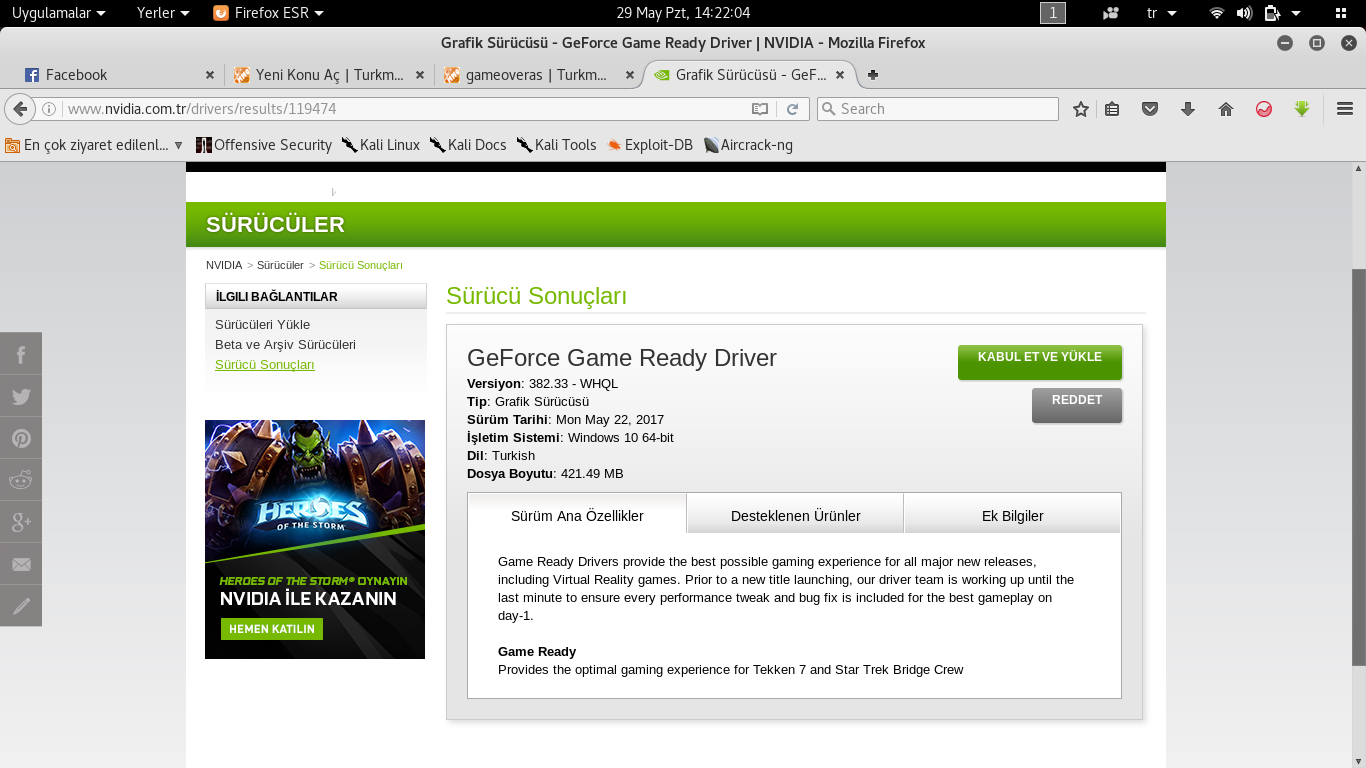
Task: Click the page vertical scrollbar thumb
Action: [1359, 467]
